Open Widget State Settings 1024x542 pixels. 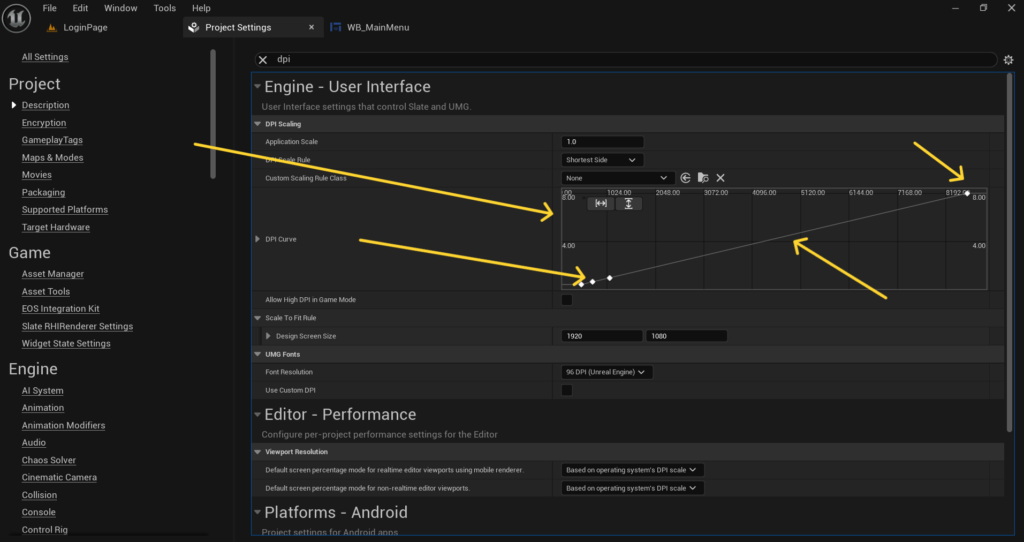[x=66, y=343]
